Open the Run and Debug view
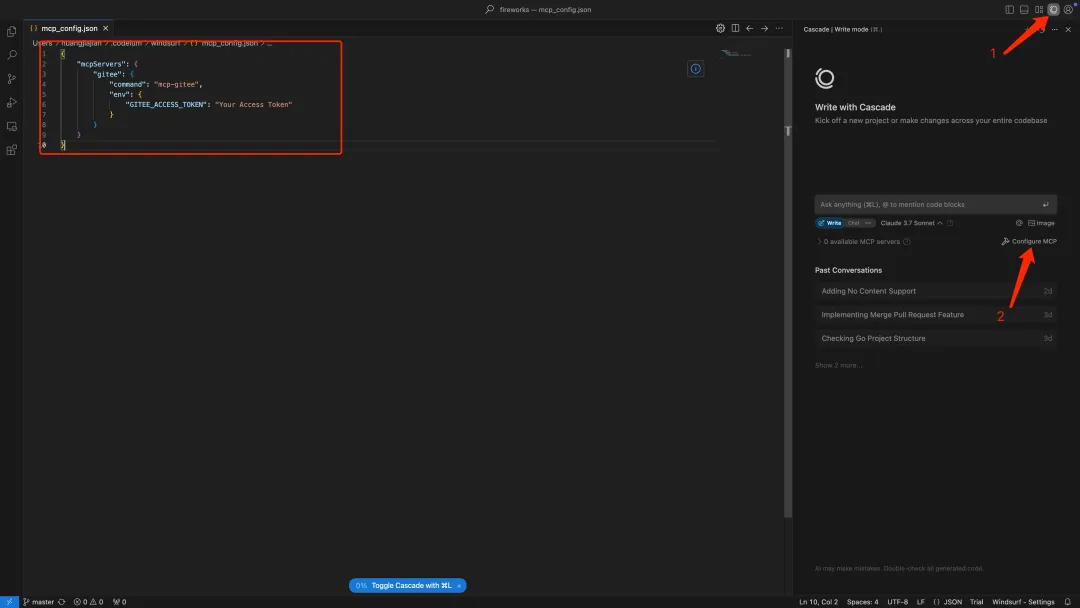 pyautogui.click(x=12, y=103)
